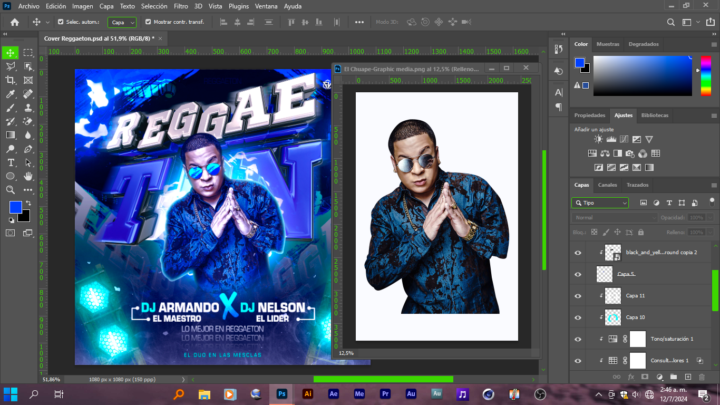
Task: Select the Ellipse shape tool
Action: point(10,176)
